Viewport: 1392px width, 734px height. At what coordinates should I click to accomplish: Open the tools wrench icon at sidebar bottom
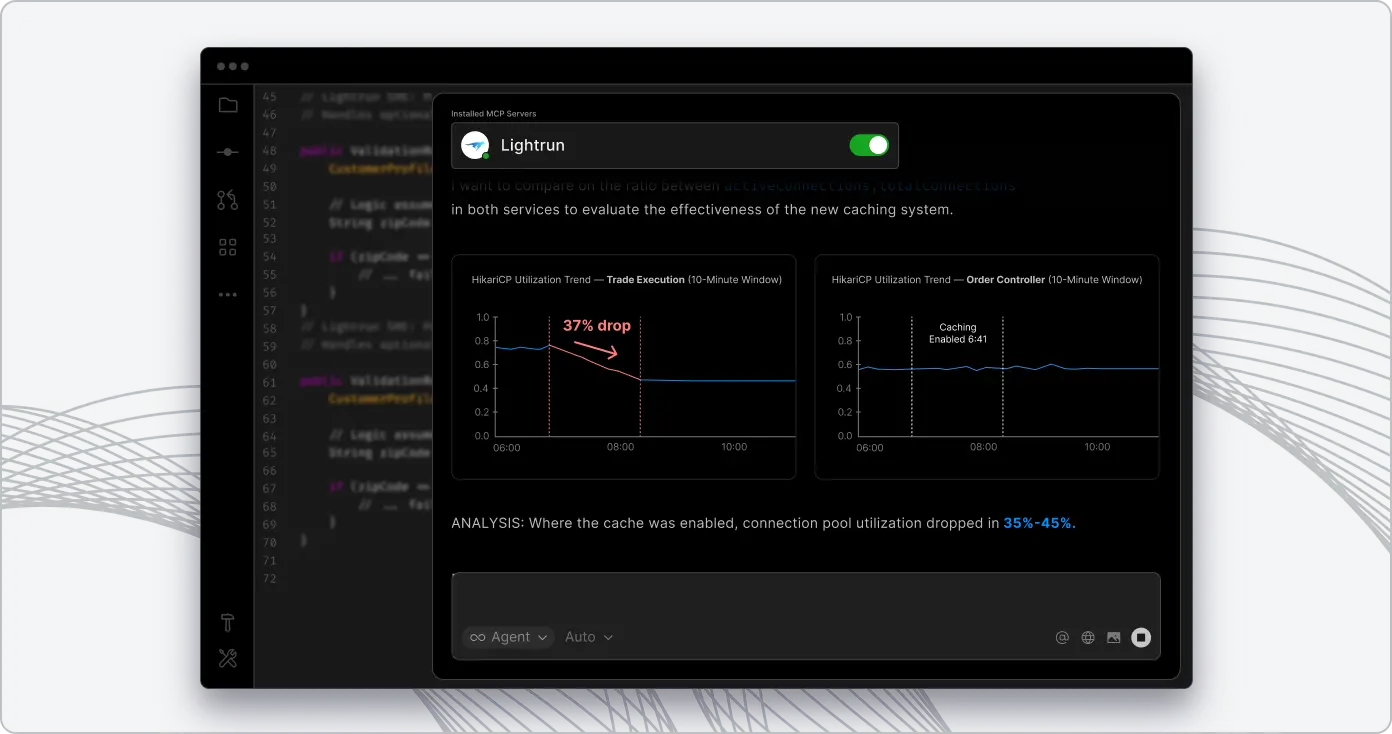tap(227, 658)
